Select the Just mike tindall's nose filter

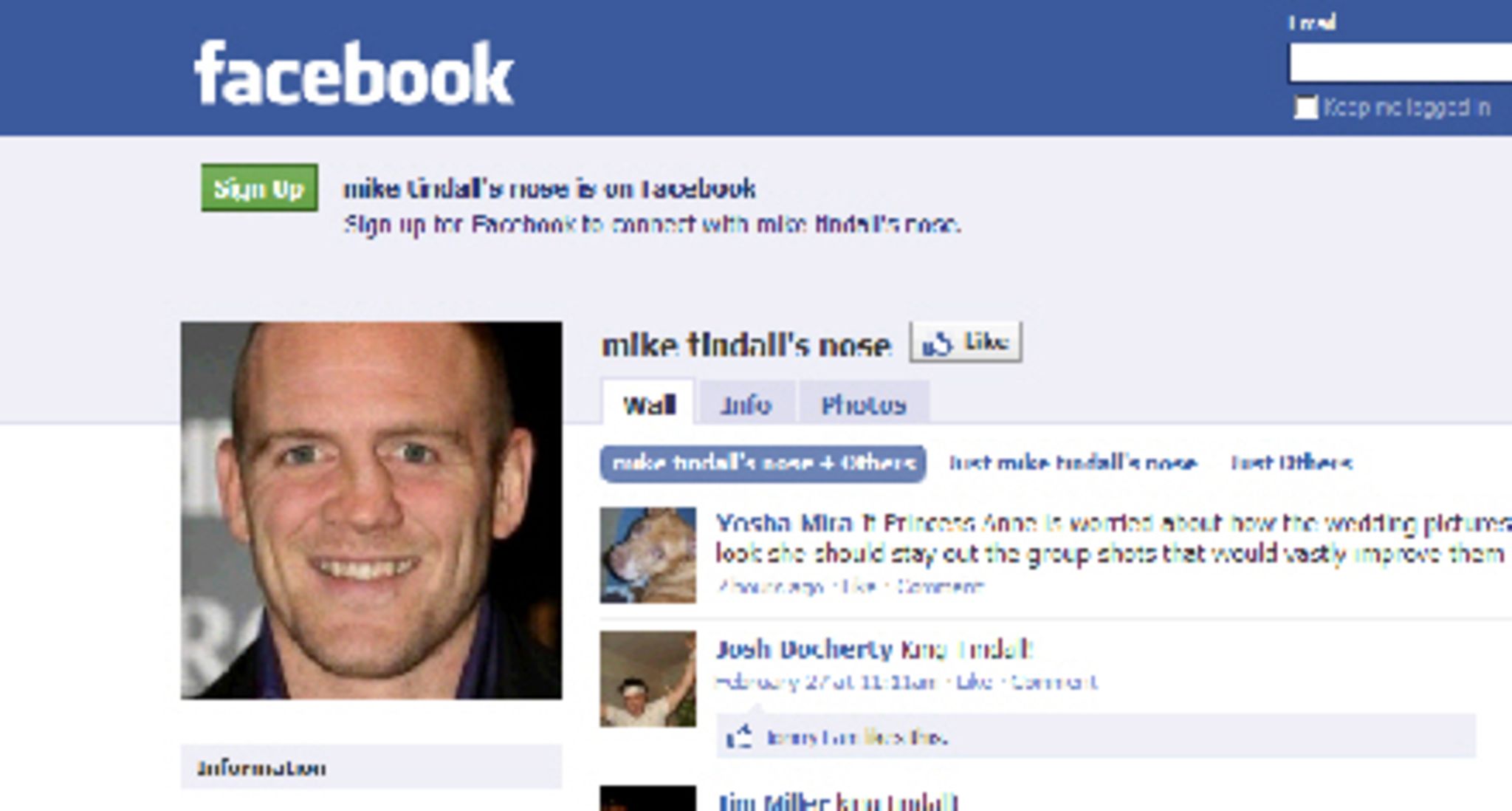[x=1072, y=463]
